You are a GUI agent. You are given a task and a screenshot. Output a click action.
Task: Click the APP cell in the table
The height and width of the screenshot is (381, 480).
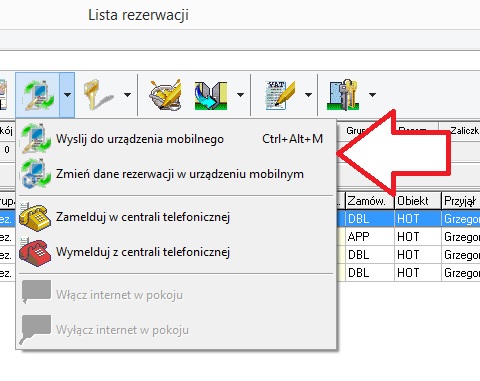370,237
